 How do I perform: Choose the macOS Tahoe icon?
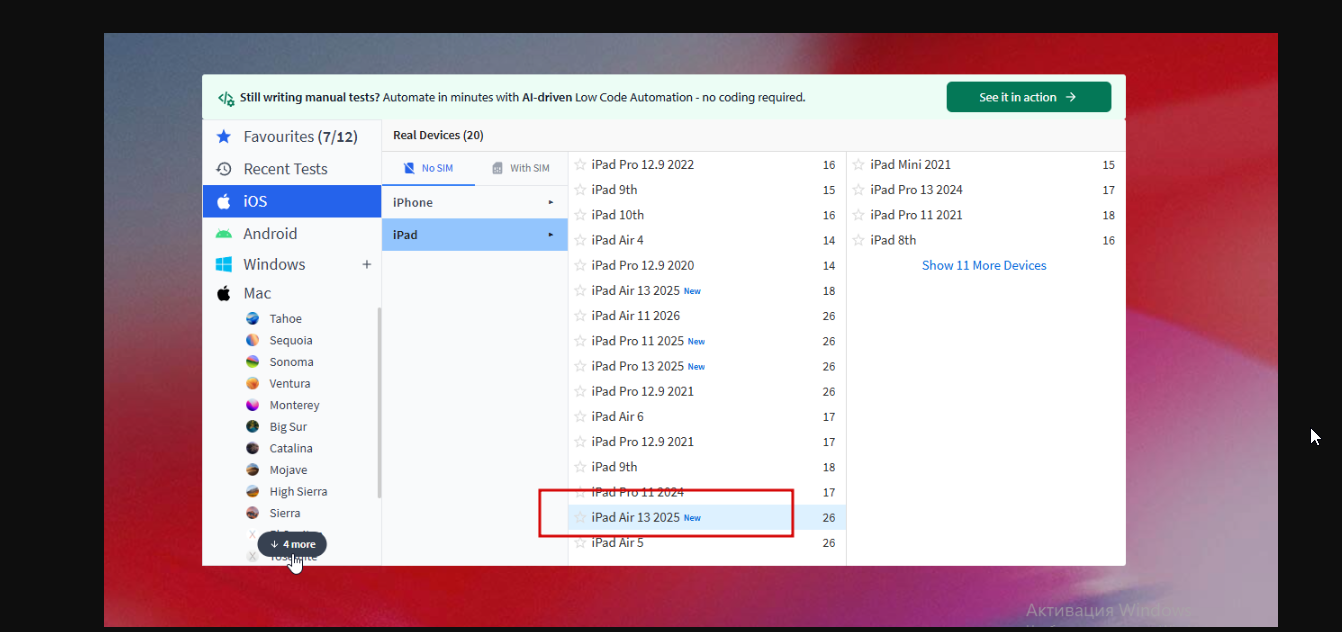(x=252, y=318)
